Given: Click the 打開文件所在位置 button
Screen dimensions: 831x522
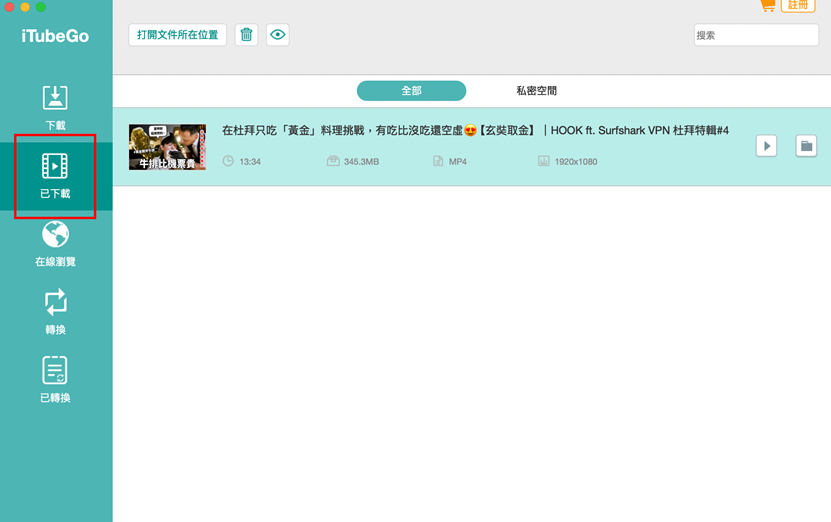Looking at the screenshot, I should coord(178,35).
